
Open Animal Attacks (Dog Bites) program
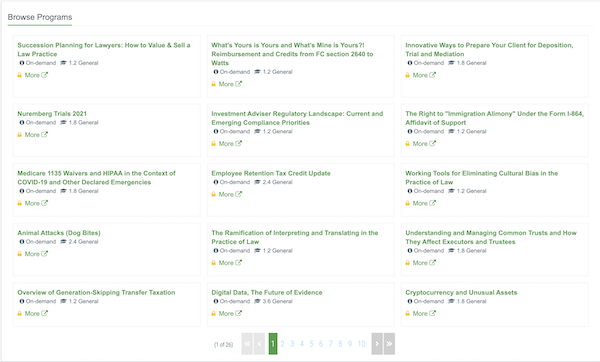[x=59, y=233]
